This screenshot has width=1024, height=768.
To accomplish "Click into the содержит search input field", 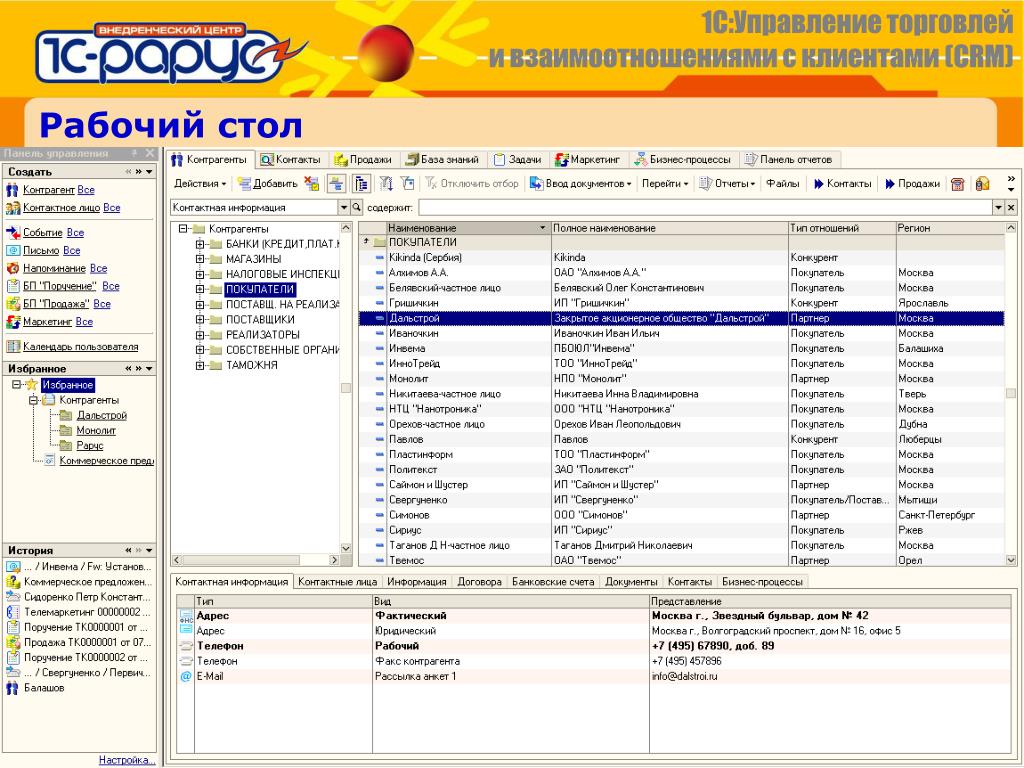I will click(705, 208).
